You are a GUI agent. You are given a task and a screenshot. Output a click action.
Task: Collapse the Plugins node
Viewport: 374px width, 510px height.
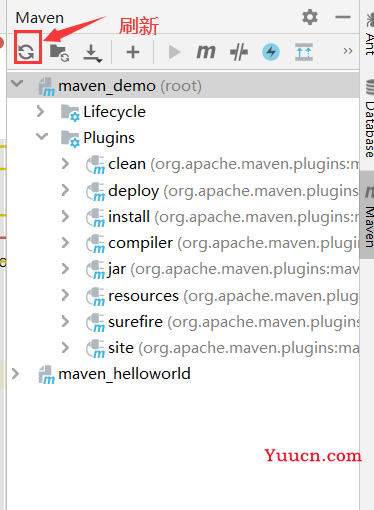[42, 136]
